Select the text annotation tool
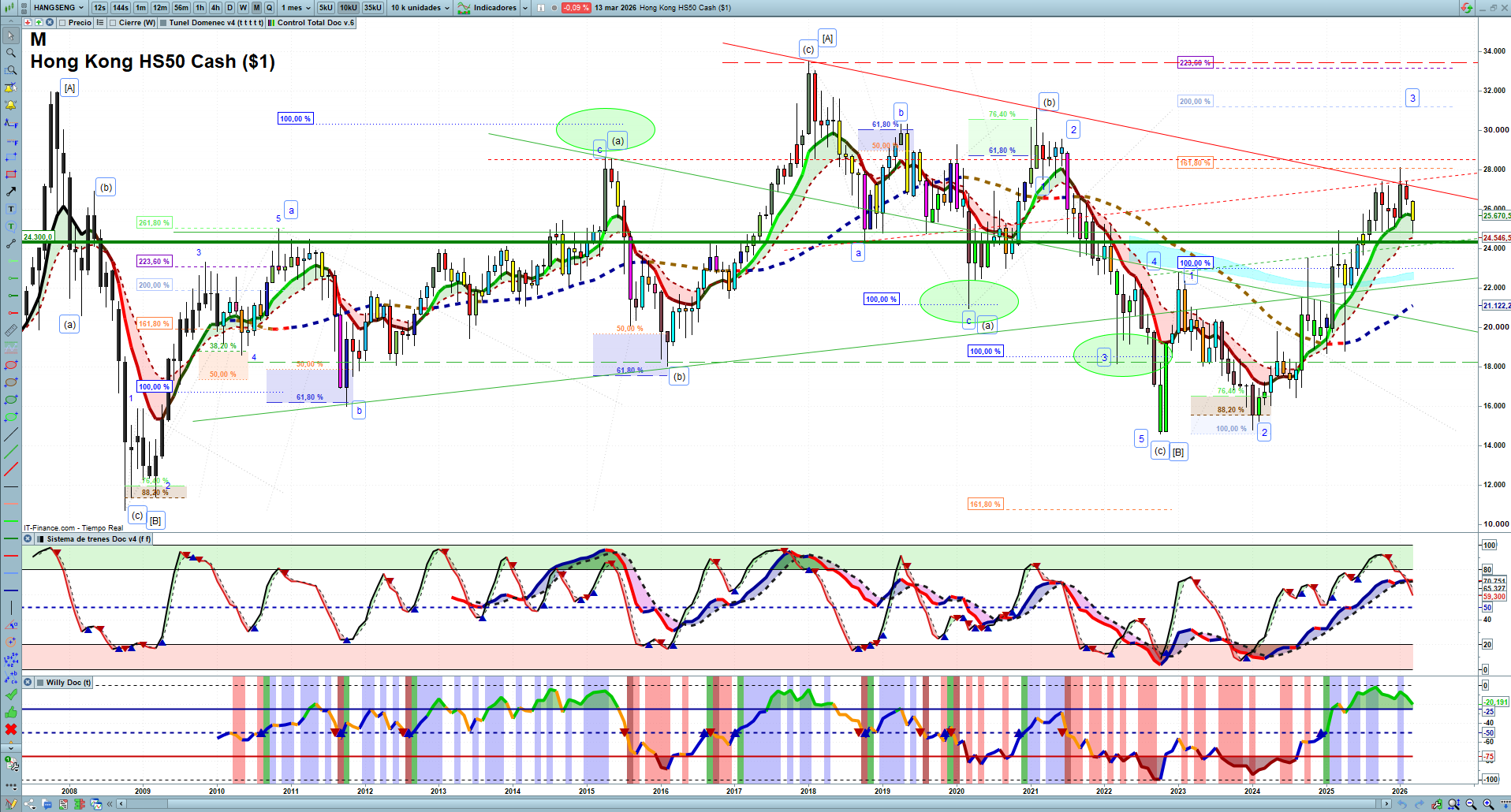Screen dimensions: 1511x812 [11, 209]
